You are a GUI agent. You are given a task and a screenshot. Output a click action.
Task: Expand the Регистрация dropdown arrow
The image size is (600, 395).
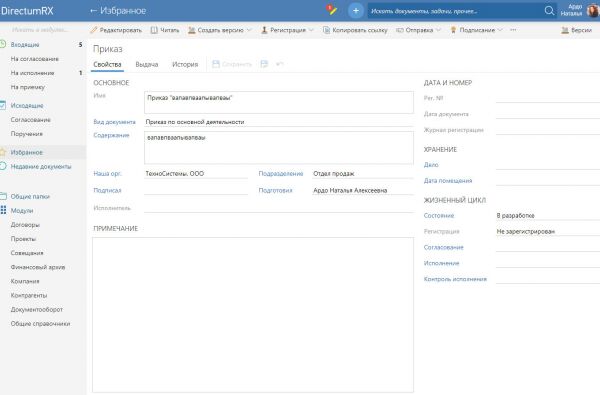click(311, 30)
